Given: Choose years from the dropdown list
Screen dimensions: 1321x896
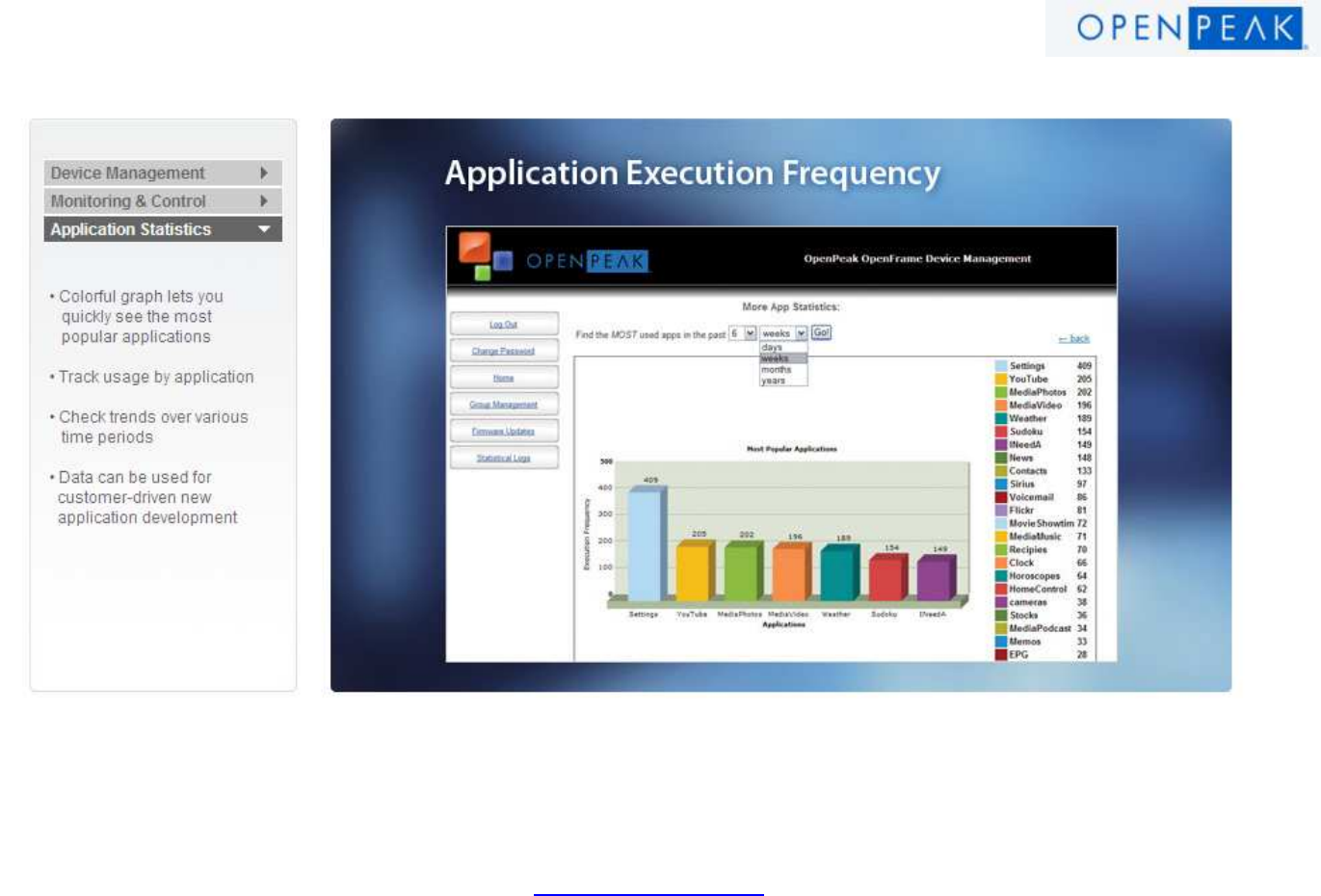Looking at the screenshot, I should tap(783, 382).
